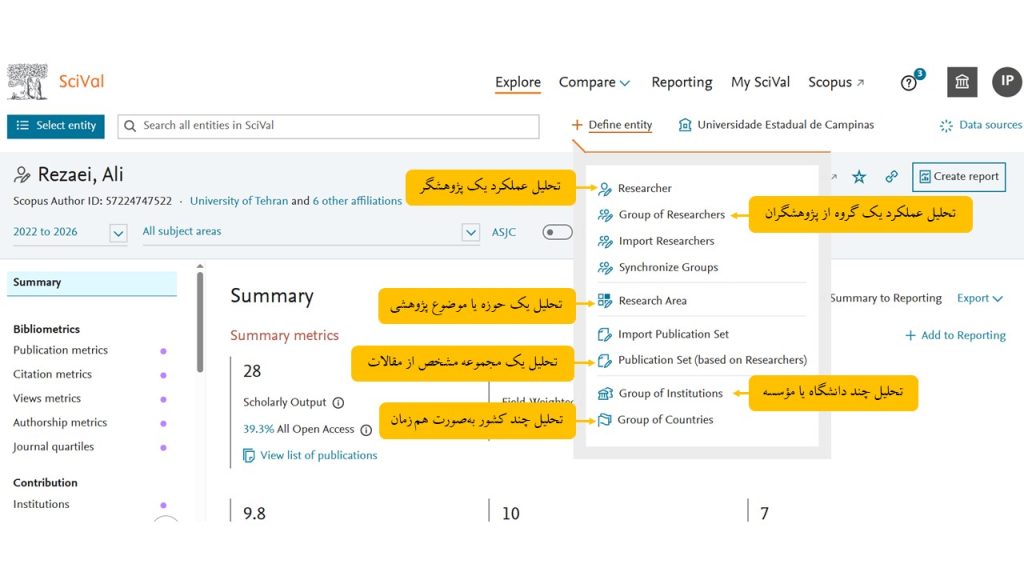Open the IP user profile avatar

(1007, 82)
